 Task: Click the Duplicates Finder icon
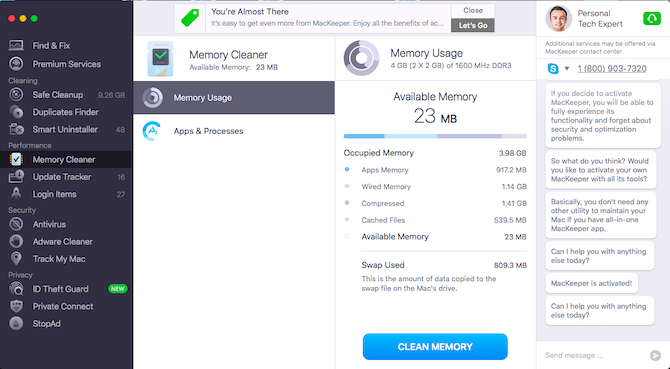pos(16,112)
